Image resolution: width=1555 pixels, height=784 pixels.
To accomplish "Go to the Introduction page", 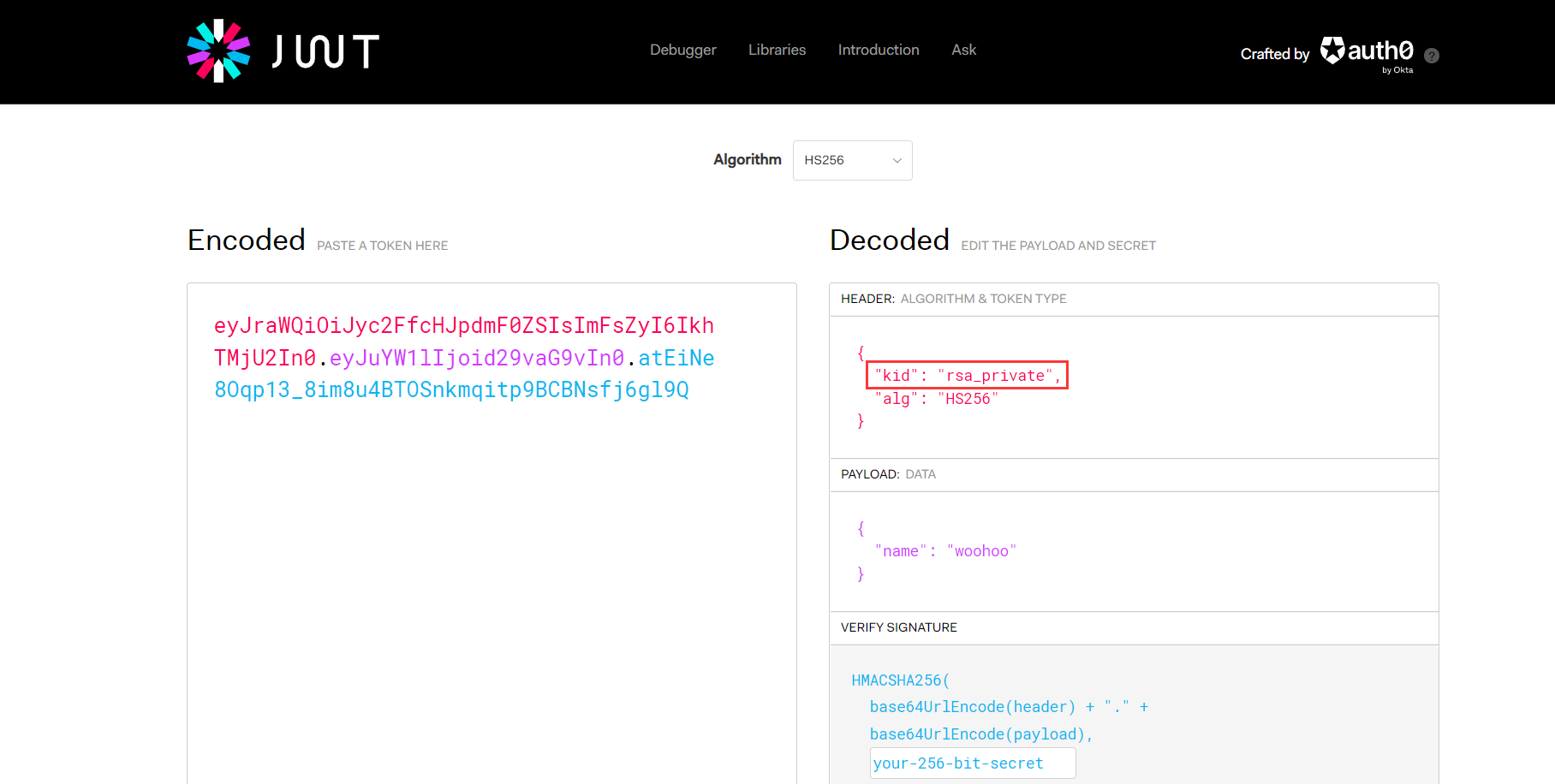I will [x=879, y=50].
